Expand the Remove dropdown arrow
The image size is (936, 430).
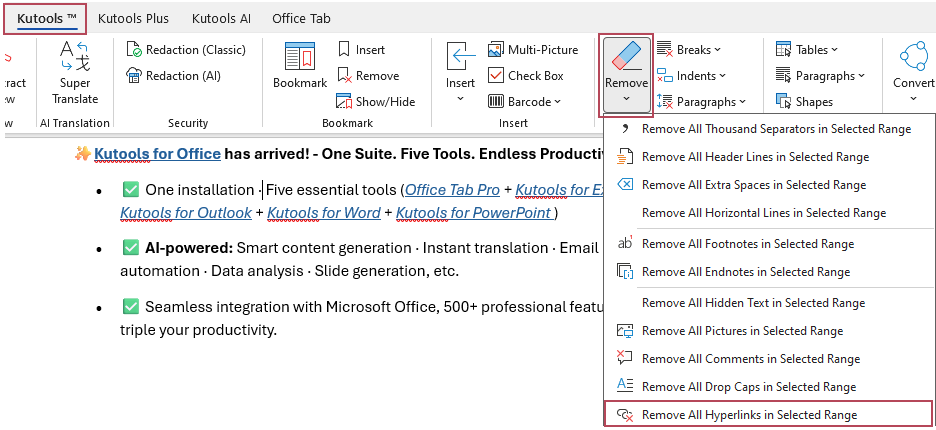[x=626, y=99]
